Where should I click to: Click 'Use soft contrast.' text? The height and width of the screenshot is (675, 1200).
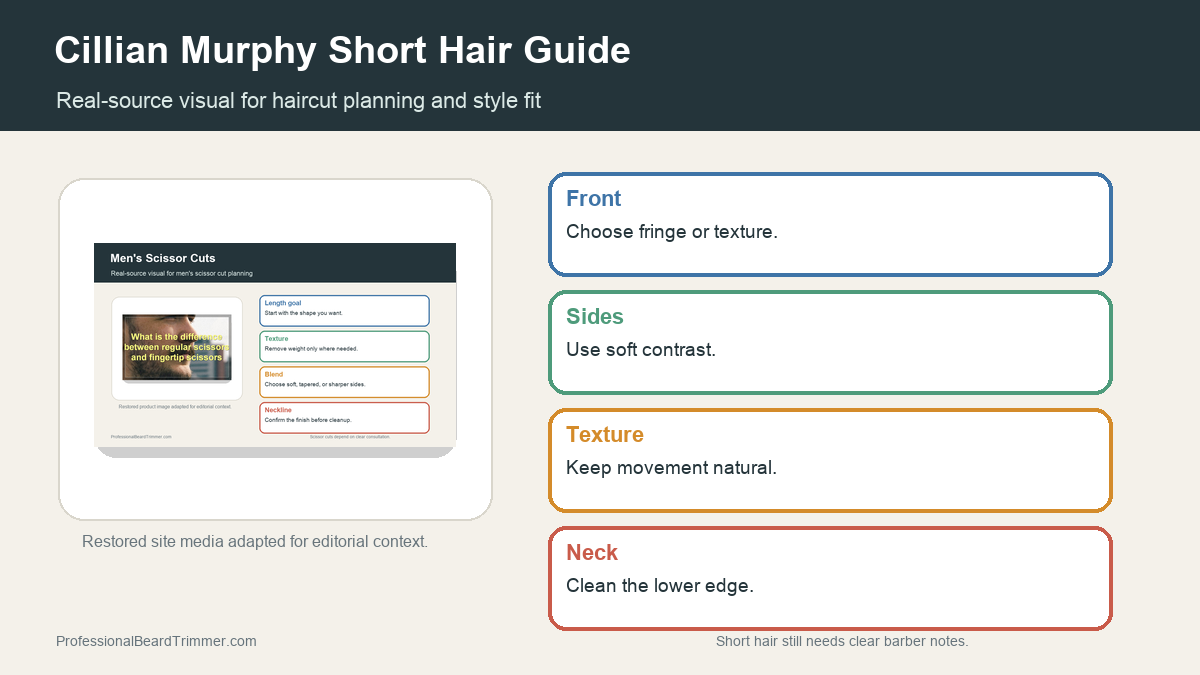[x=641, y=349]
